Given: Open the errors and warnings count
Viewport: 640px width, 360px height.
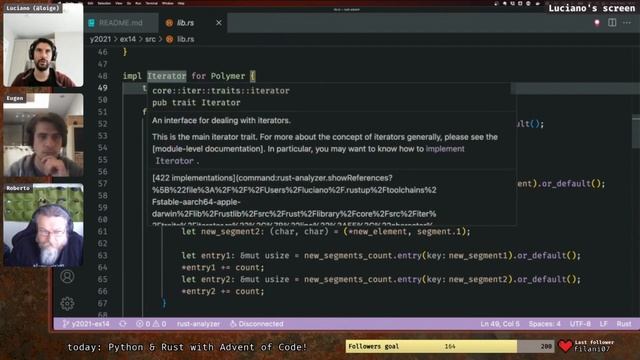Looking at the screenshot, I should point(151,324).
